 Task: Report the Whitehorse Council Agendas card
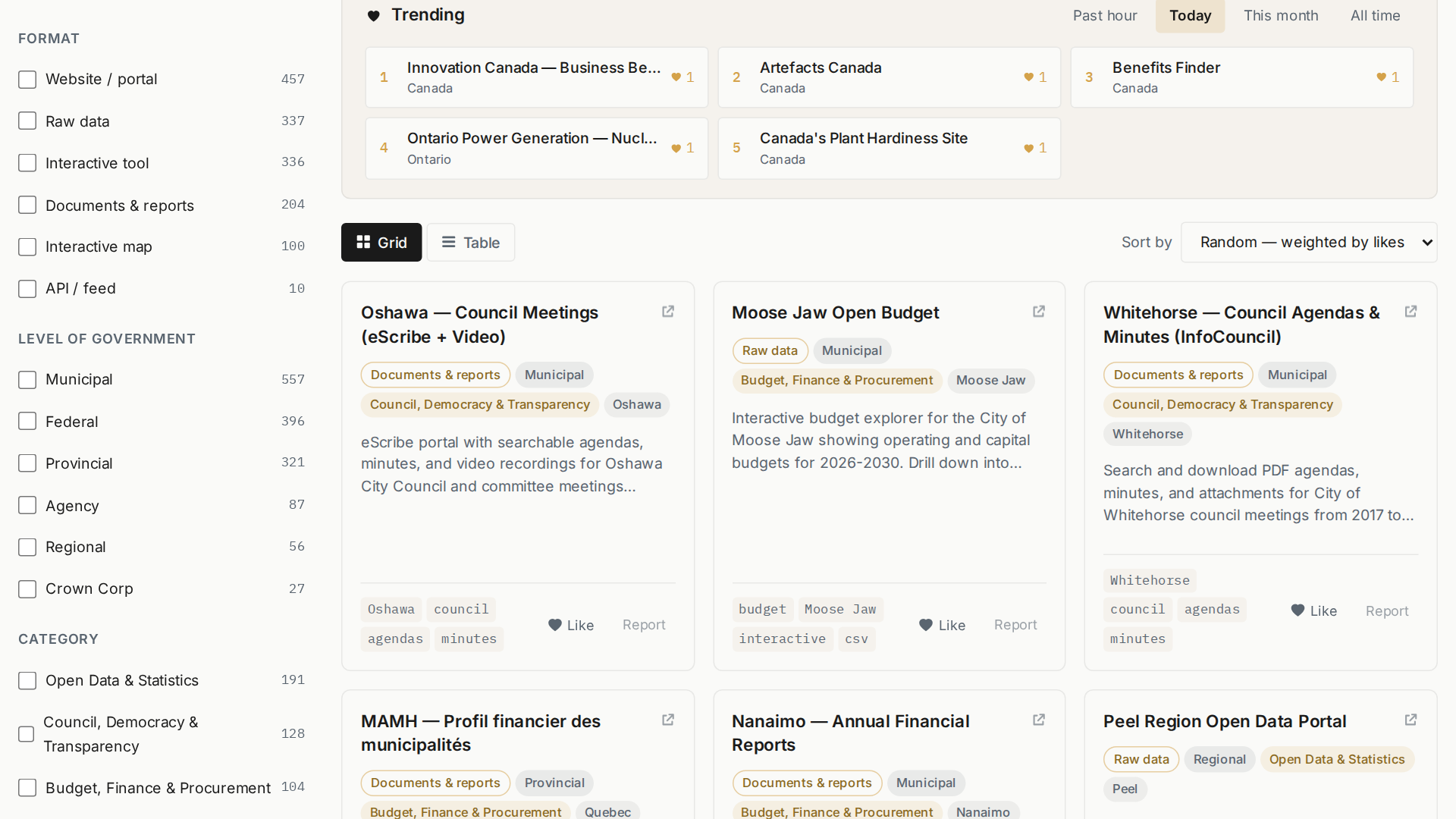click(x=1387, y=611)
